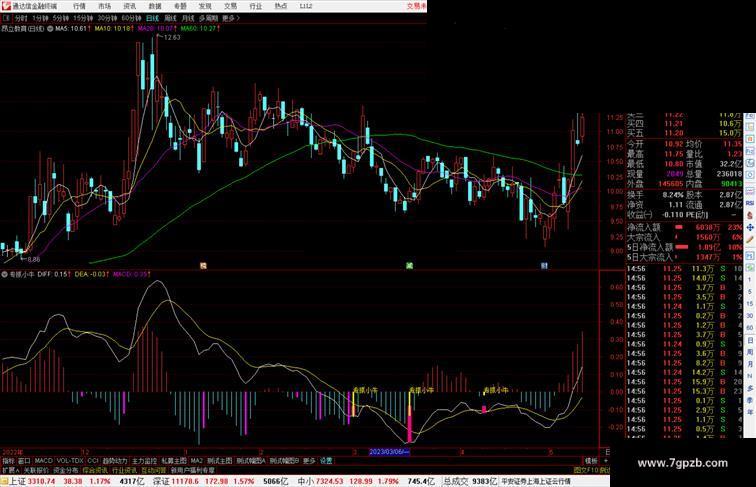Select the 多周期 multi-period tab
756x487 pixels.
click(x=208, y=18)
